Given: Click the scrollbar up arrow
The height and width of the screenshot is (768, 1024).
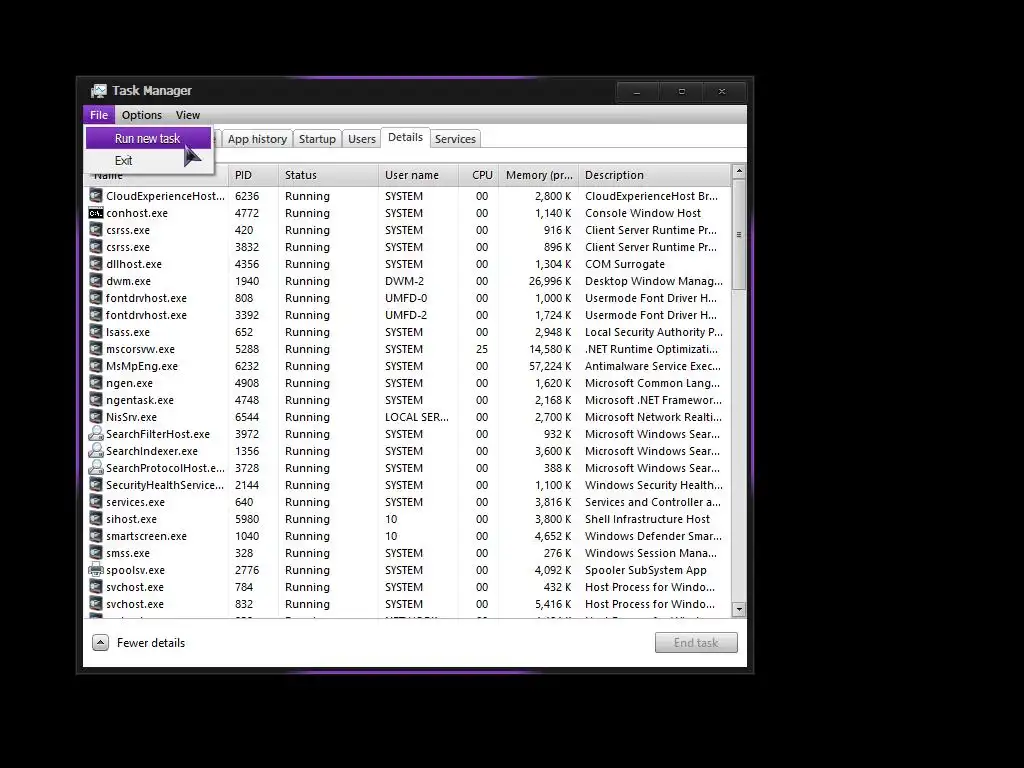Looking at the screenshot, I should coord(739,172).
